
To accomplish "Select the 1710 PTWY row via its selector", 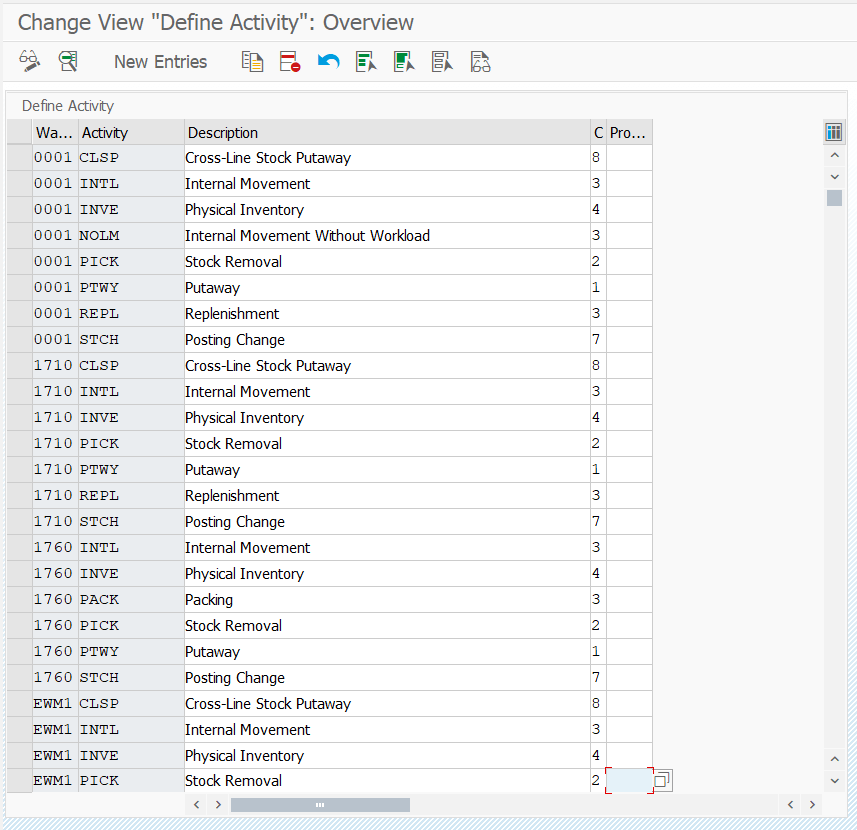I will 19,470.
